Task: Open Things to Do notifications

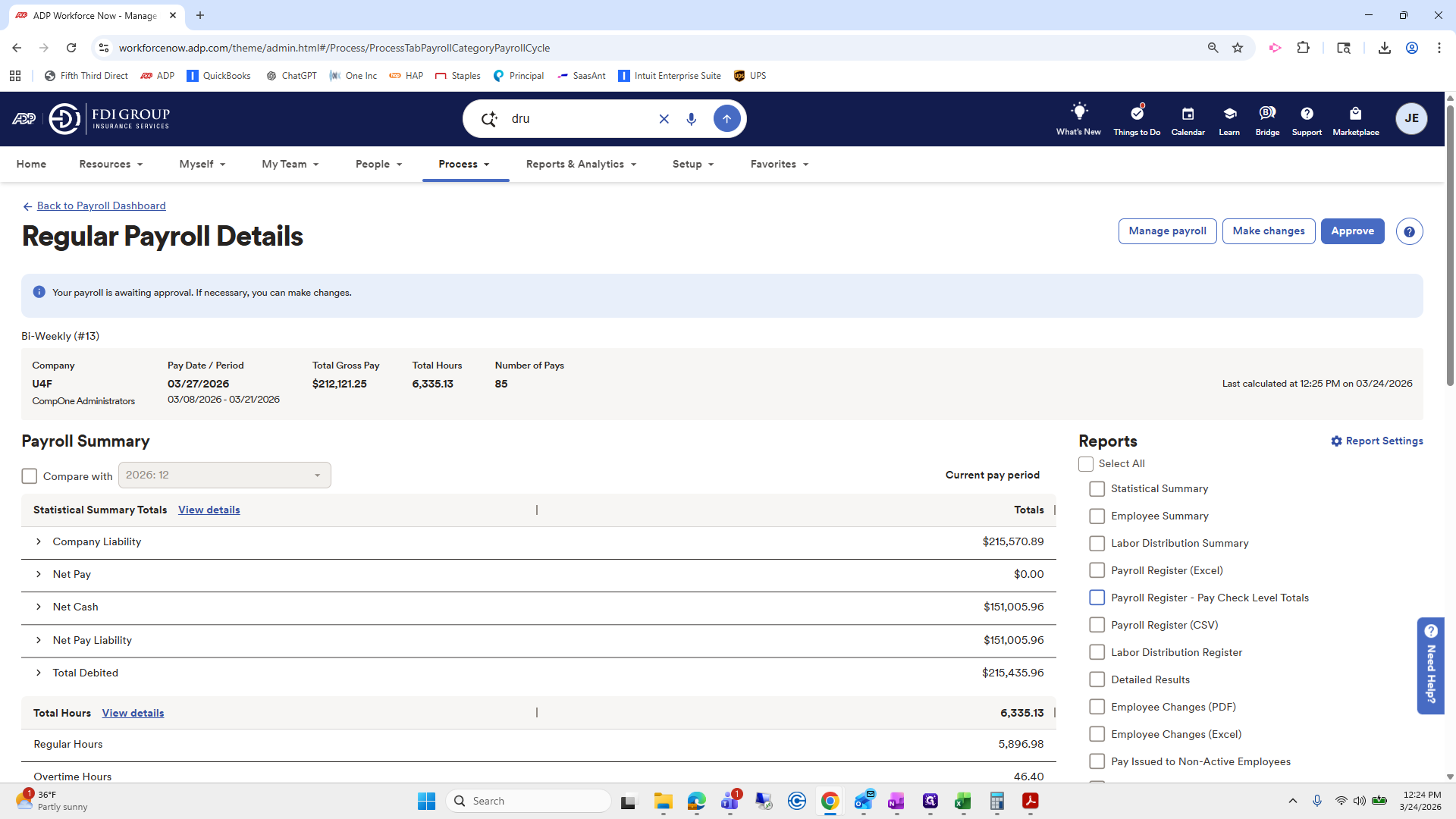Action: [x=1136, y=118]
